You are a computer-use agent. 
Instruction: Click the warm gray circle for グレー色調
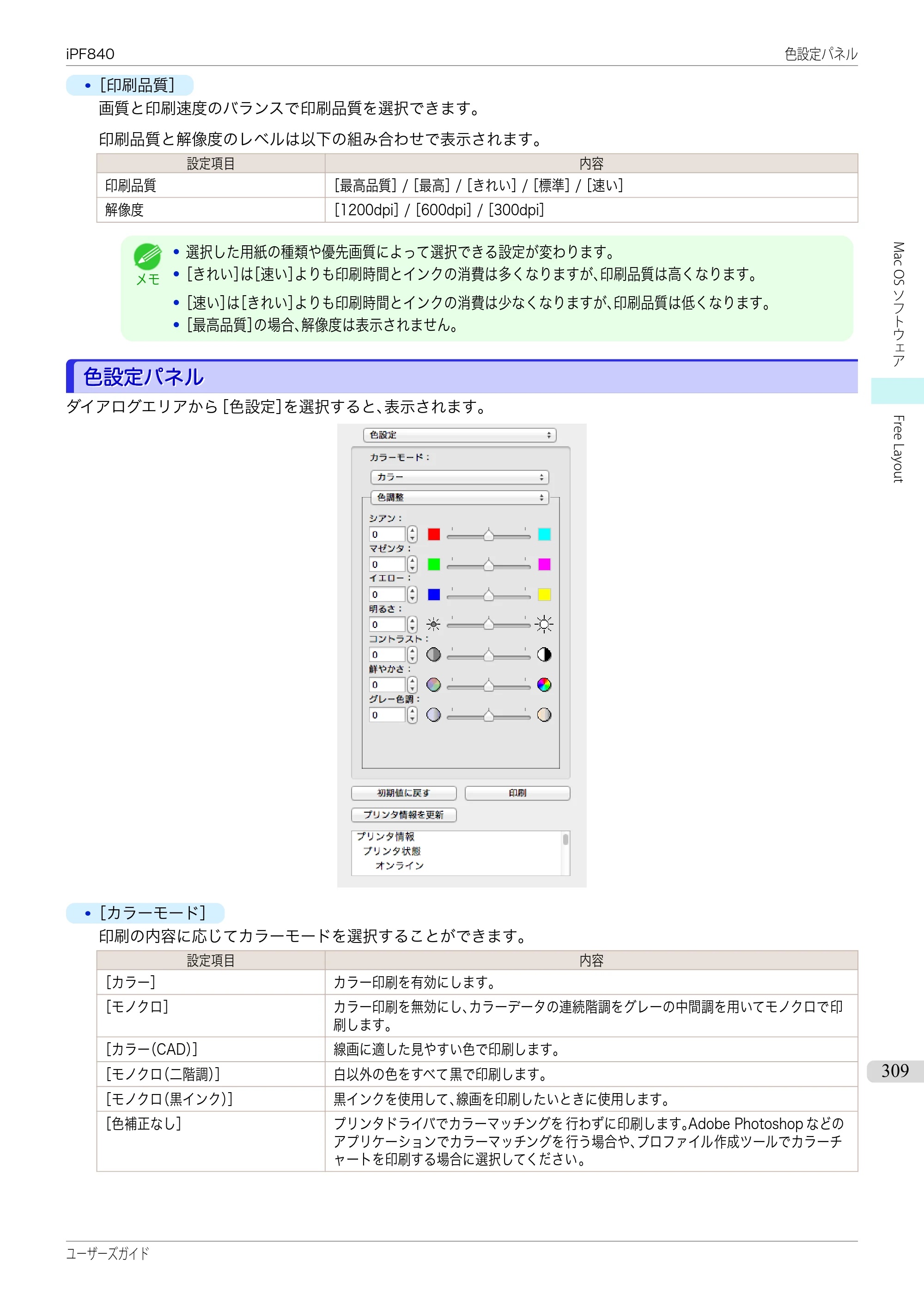tap(544, 715)
